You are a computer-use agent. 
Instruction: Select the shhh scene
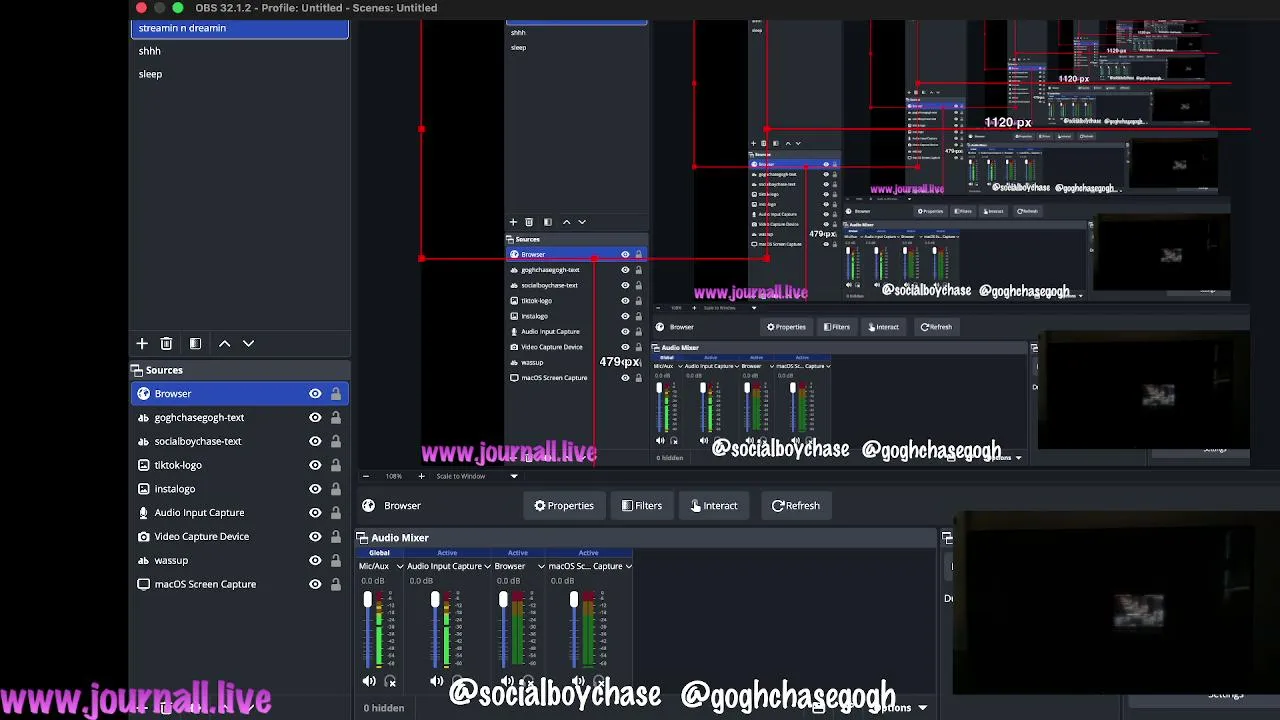pos(240,51)
